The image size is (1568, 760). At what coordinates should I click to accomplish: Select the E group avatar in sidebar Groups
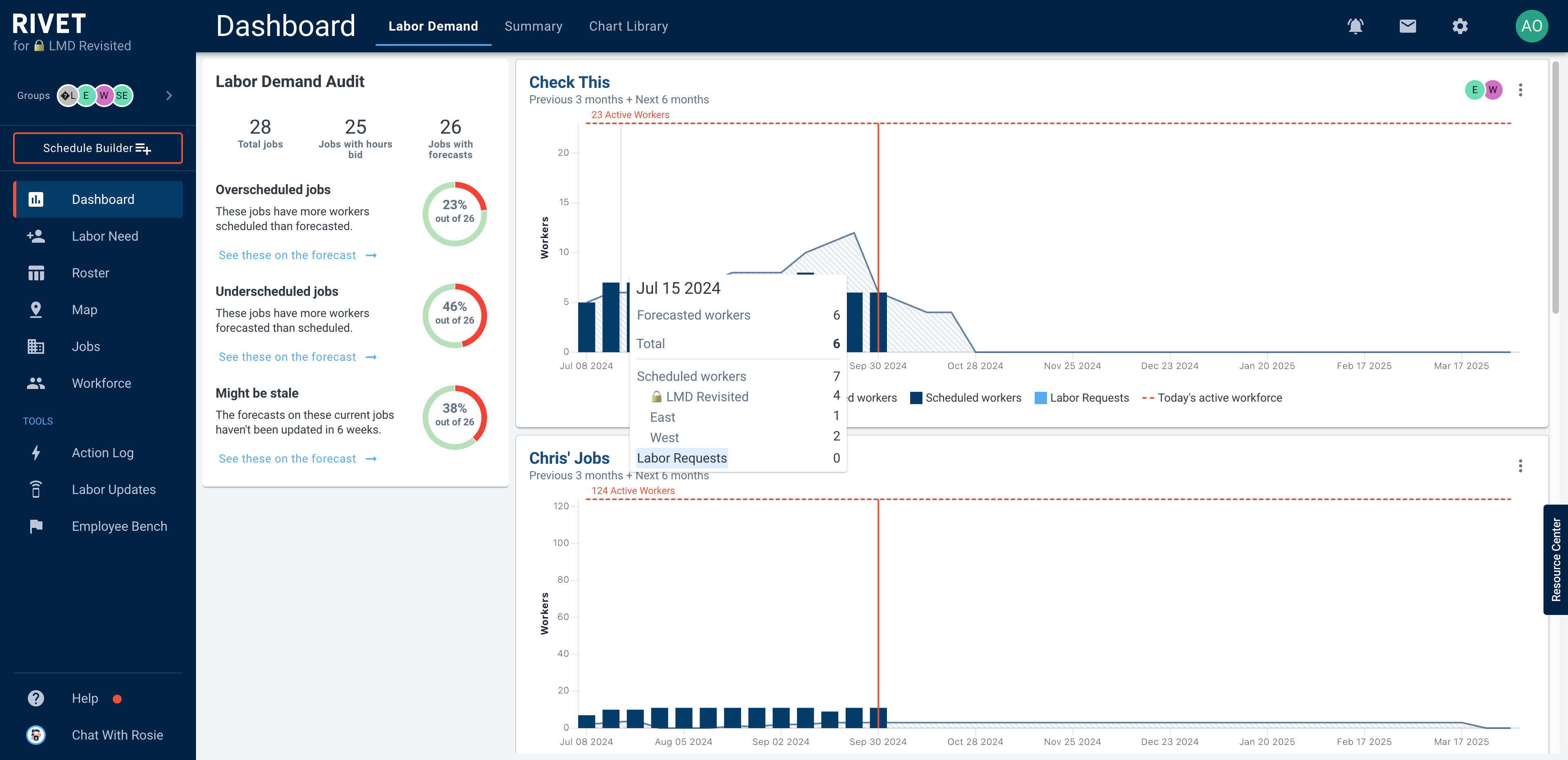[86, 96]
